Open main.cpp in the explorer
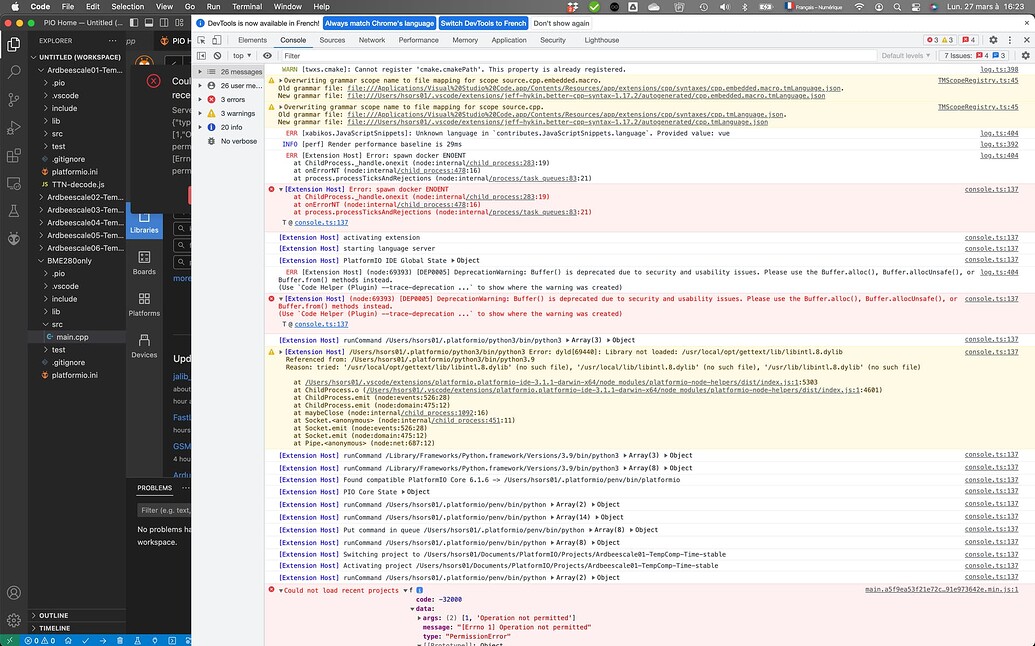The height and width of the screenshot is (646, 1035). point(78,337)
